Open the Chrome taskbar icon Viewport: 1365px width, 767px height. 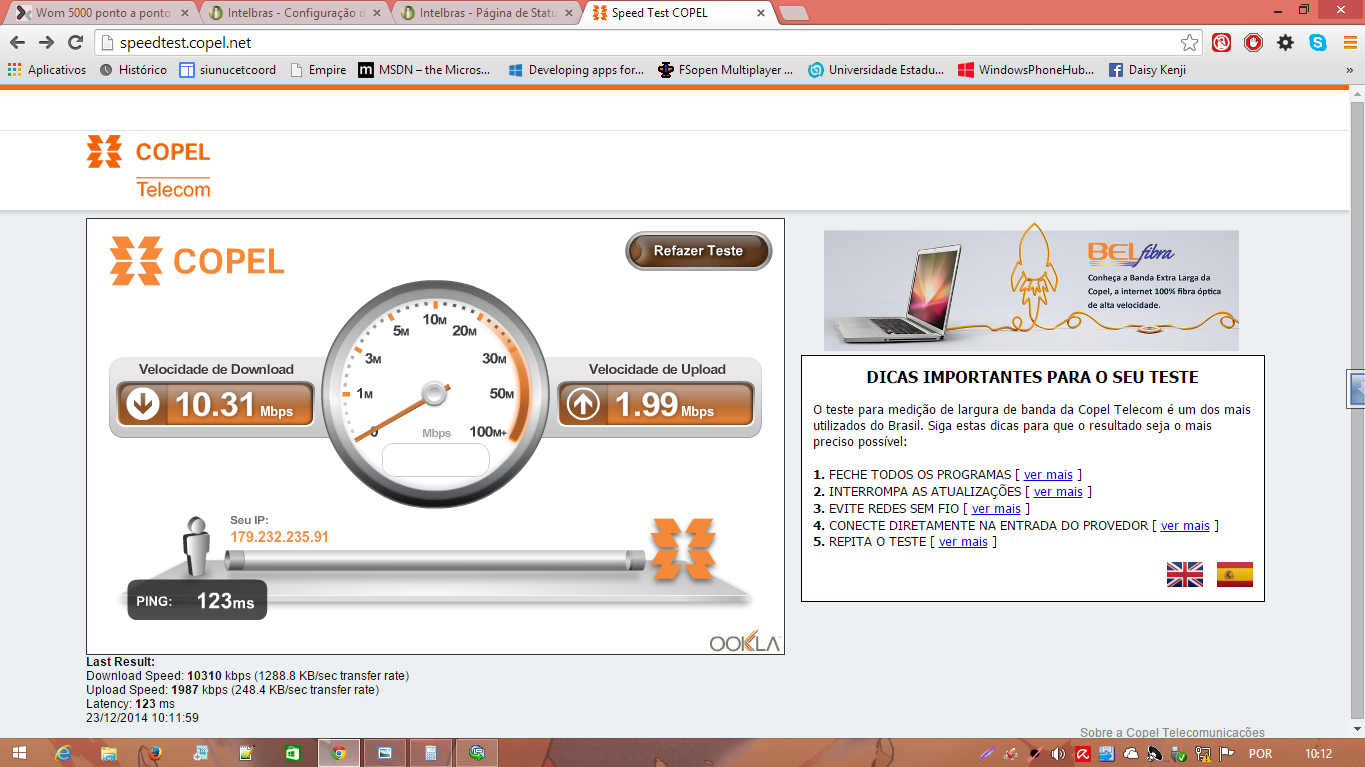pyautogui.click(x=339, y=753)
